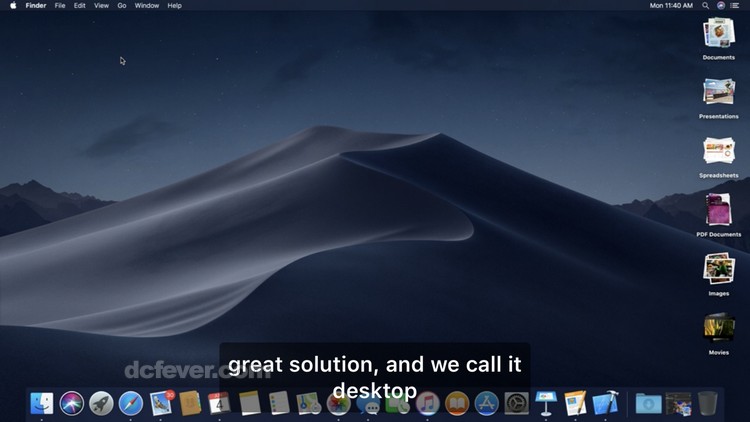The image size is (750, 422).
Task: Open Trash in the Dock
Action: tap(707, 403)
